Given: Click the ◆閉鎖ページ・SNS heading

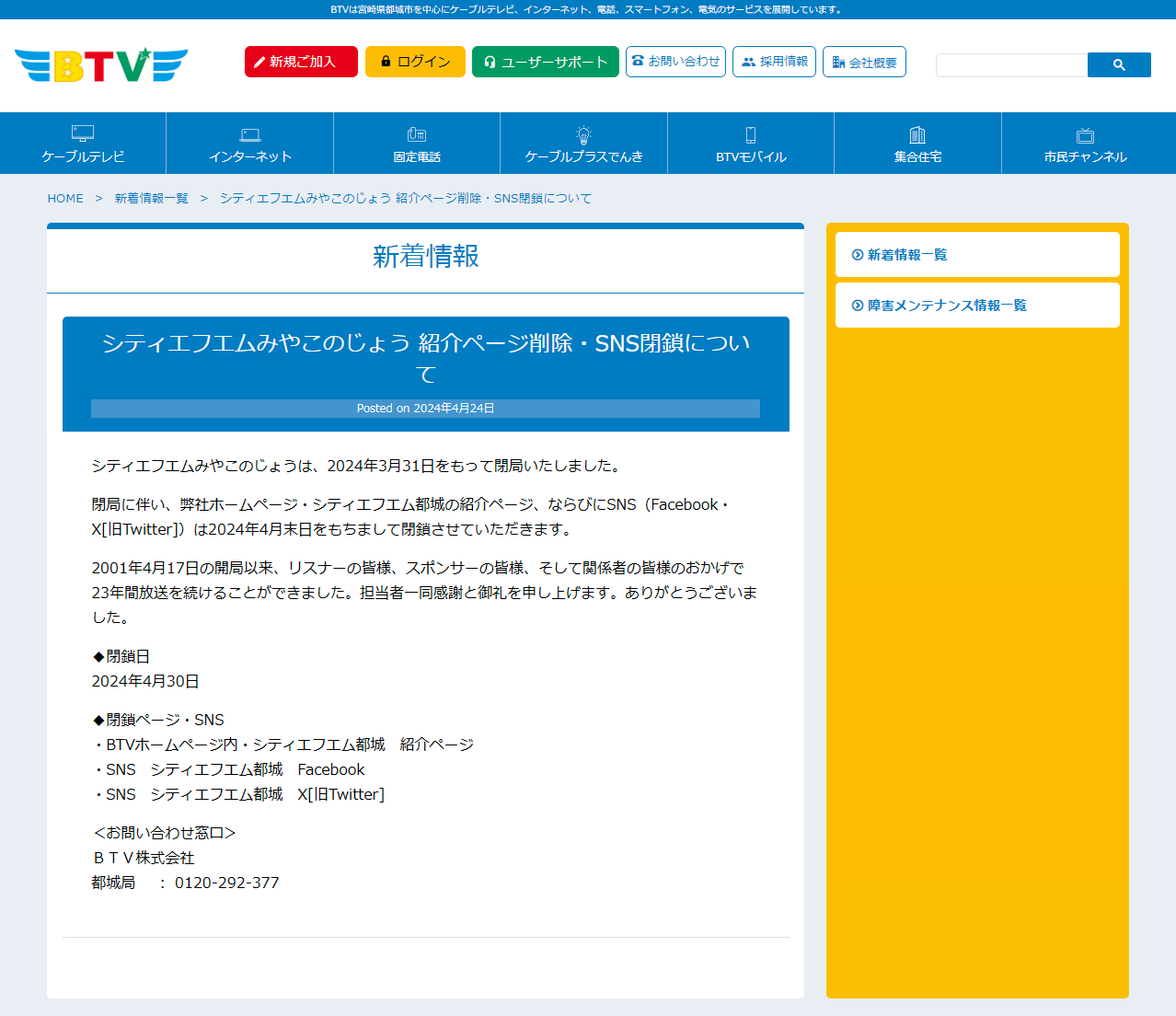Looking at the screenshot, I should click(x=158, y=720).
